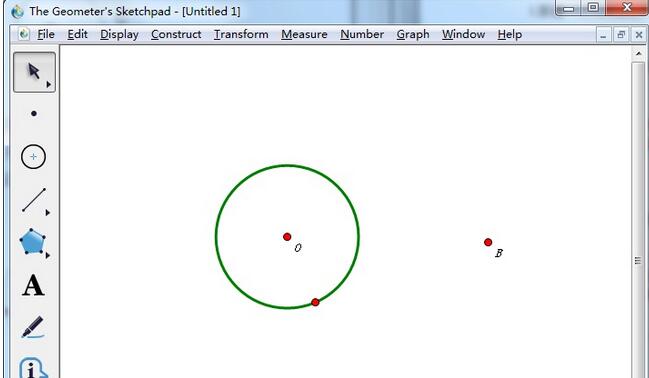The height and width of the screenshot is (378, 649).
Task: Expand the Straightedge tool flyout triangle
Action: [48, 212]
